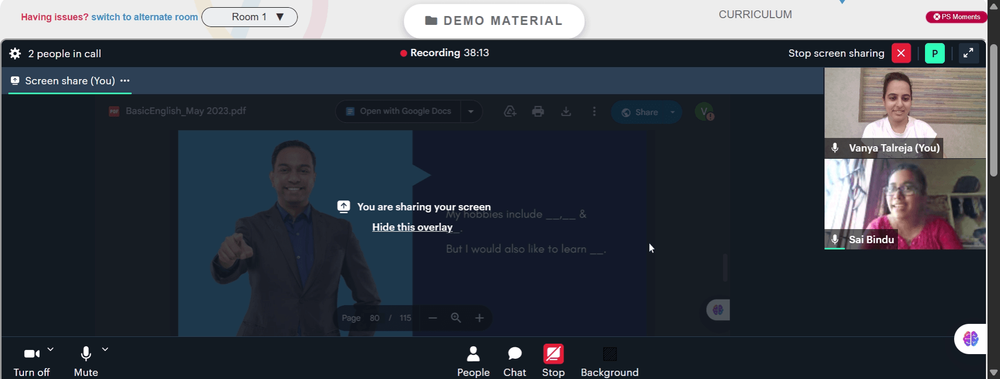
Task: Click the brain assistant icon at right edge
Action: [971, 339]
